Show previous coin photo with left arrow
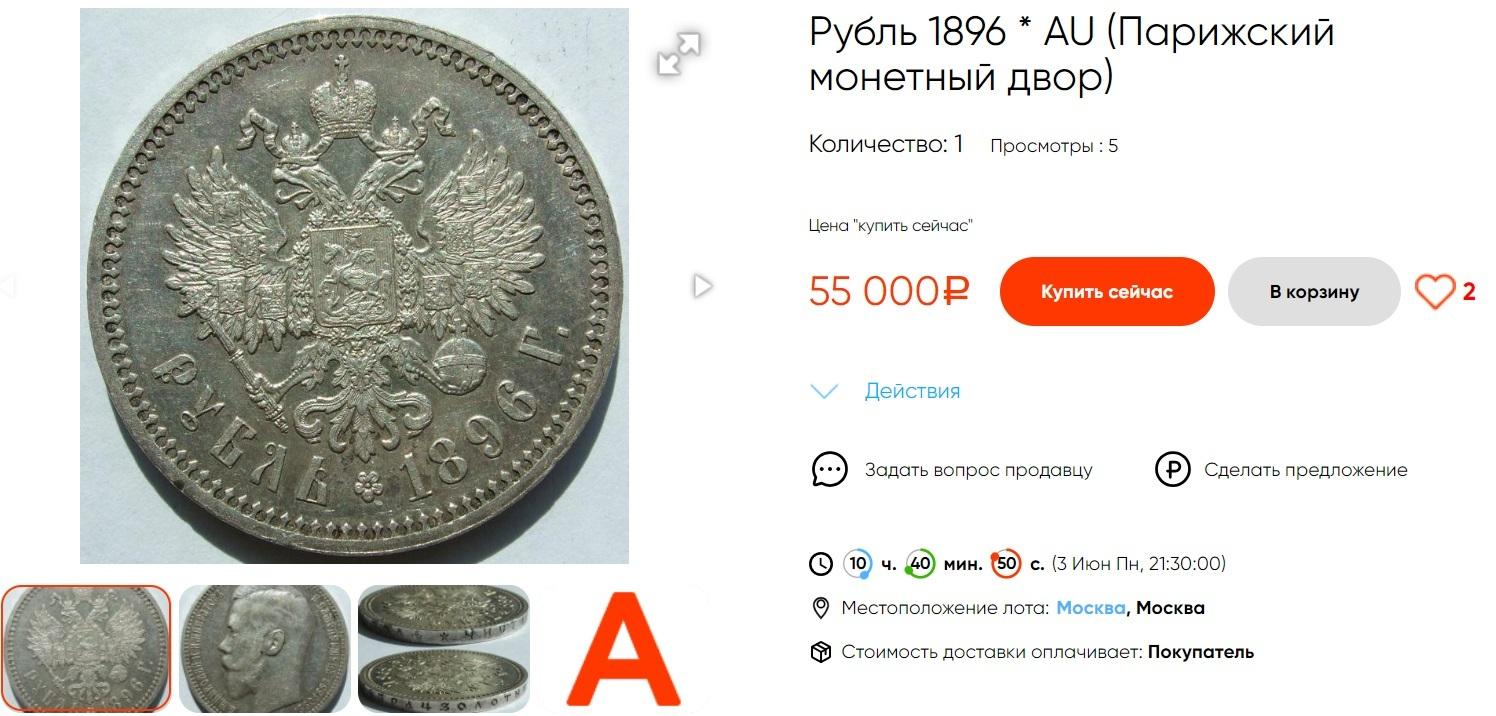The width and height of the screenshot is (1496, 716). tap(7, 286)
